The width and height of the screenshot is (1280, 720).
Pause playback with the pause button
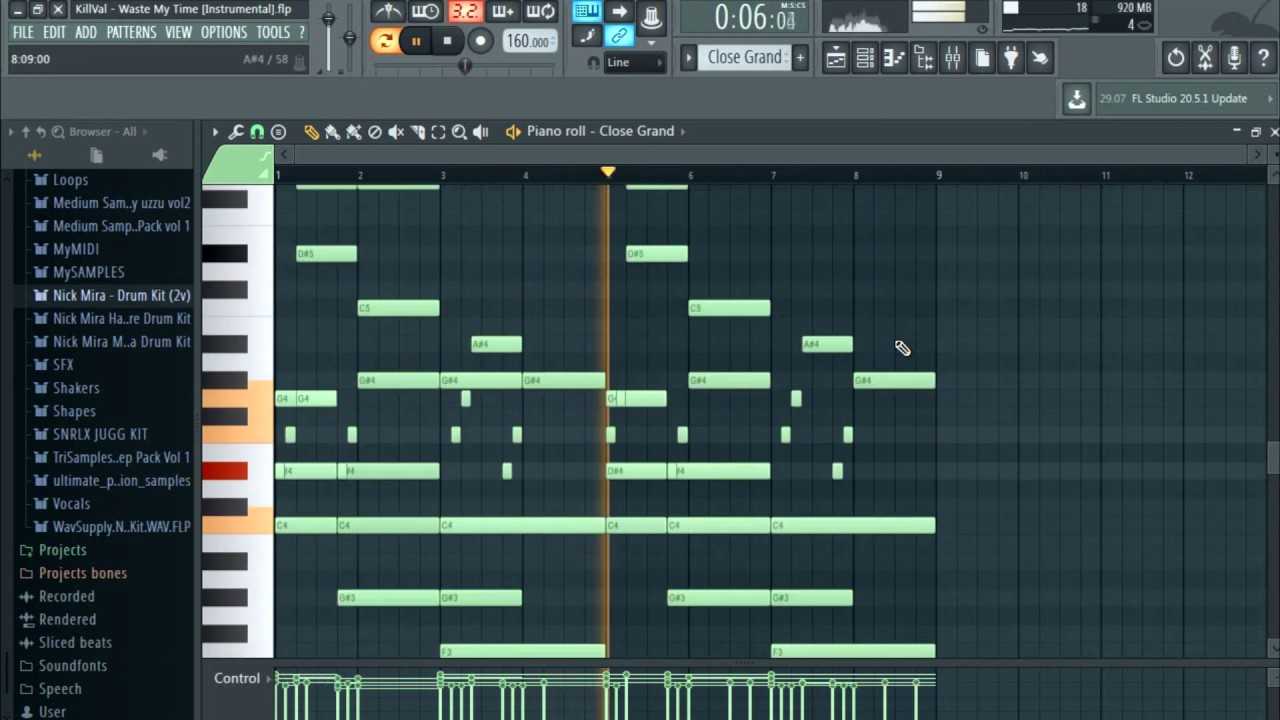coord(416,41)
